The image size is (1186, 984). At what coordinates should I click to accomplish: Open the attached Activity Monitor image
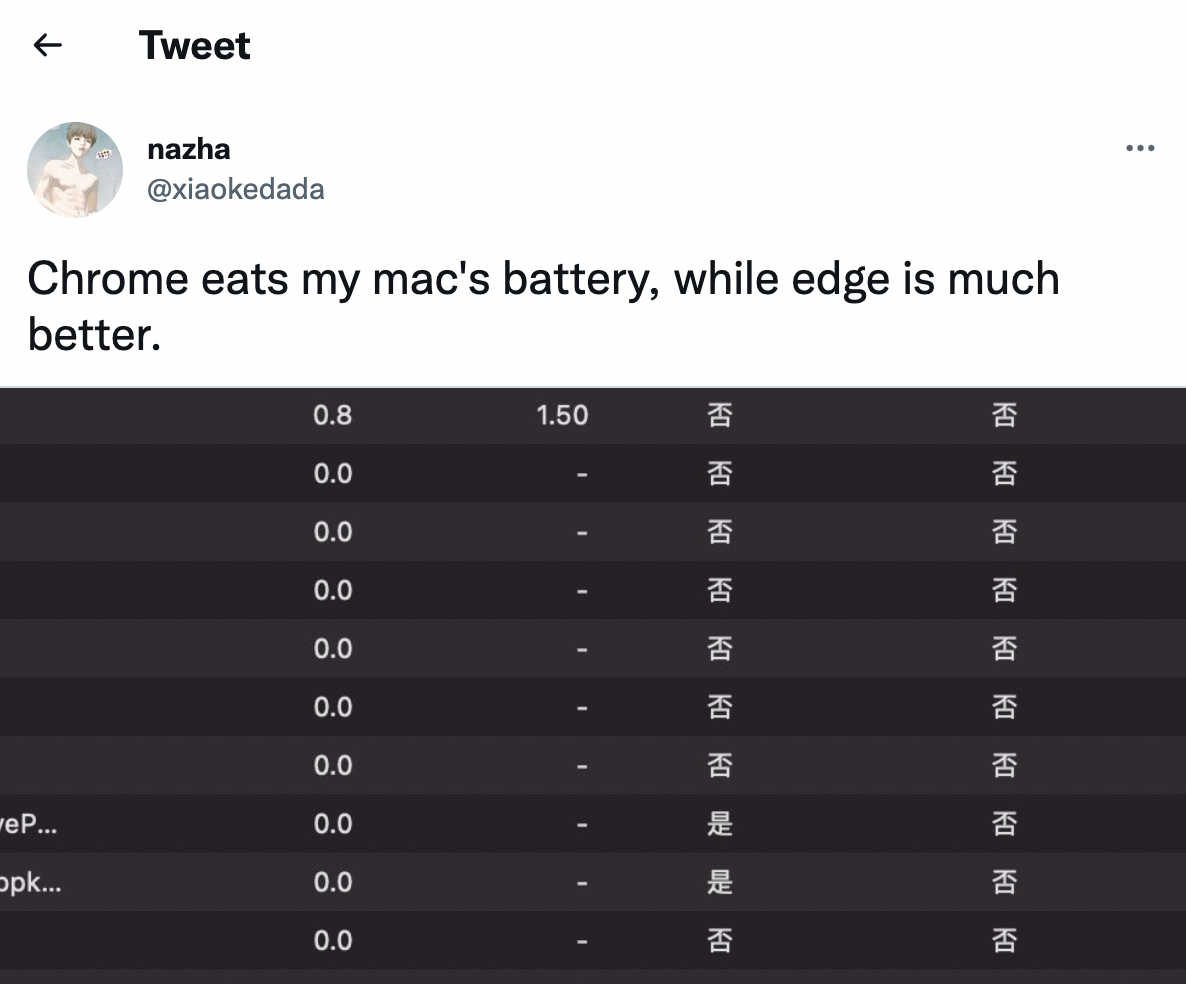point(593,685)
